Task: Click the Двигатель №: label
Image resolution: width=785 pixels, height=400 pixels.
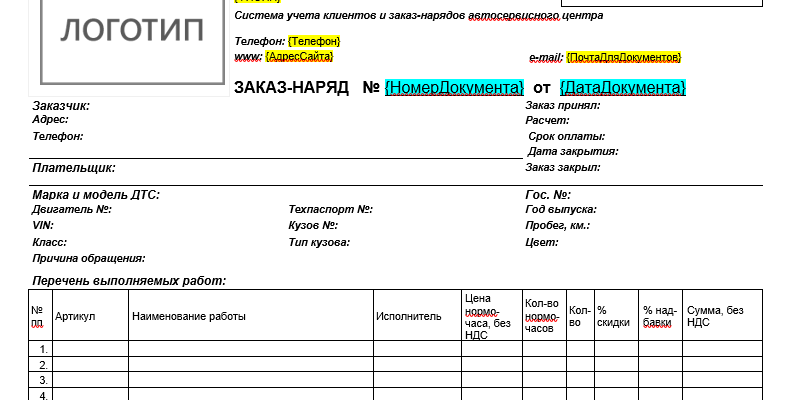Action: [x=72, y=209]
